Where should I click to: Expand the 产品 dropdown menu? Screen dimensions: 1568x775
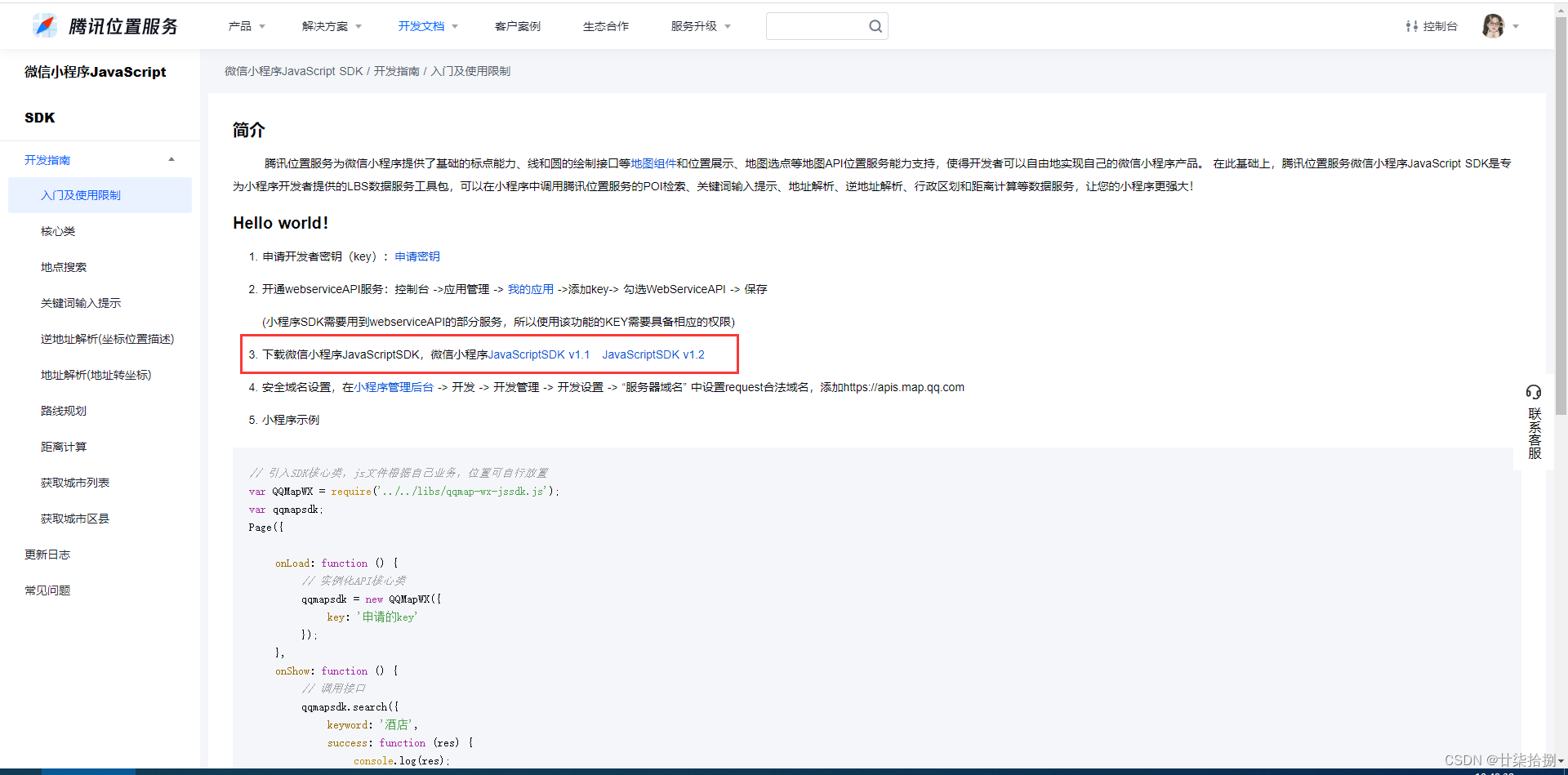247,26
